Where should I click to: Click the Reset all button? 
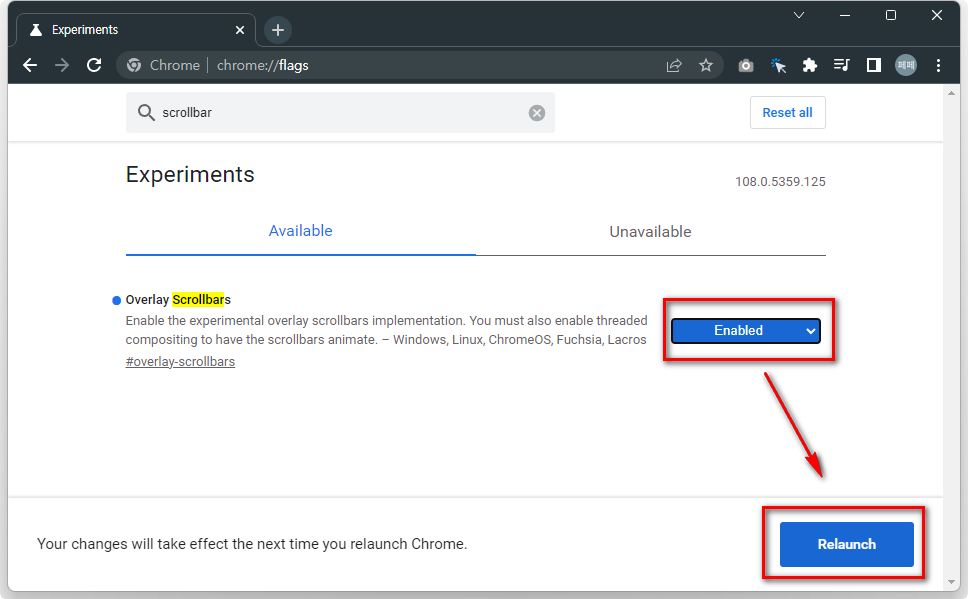click(x=787, y=112)
